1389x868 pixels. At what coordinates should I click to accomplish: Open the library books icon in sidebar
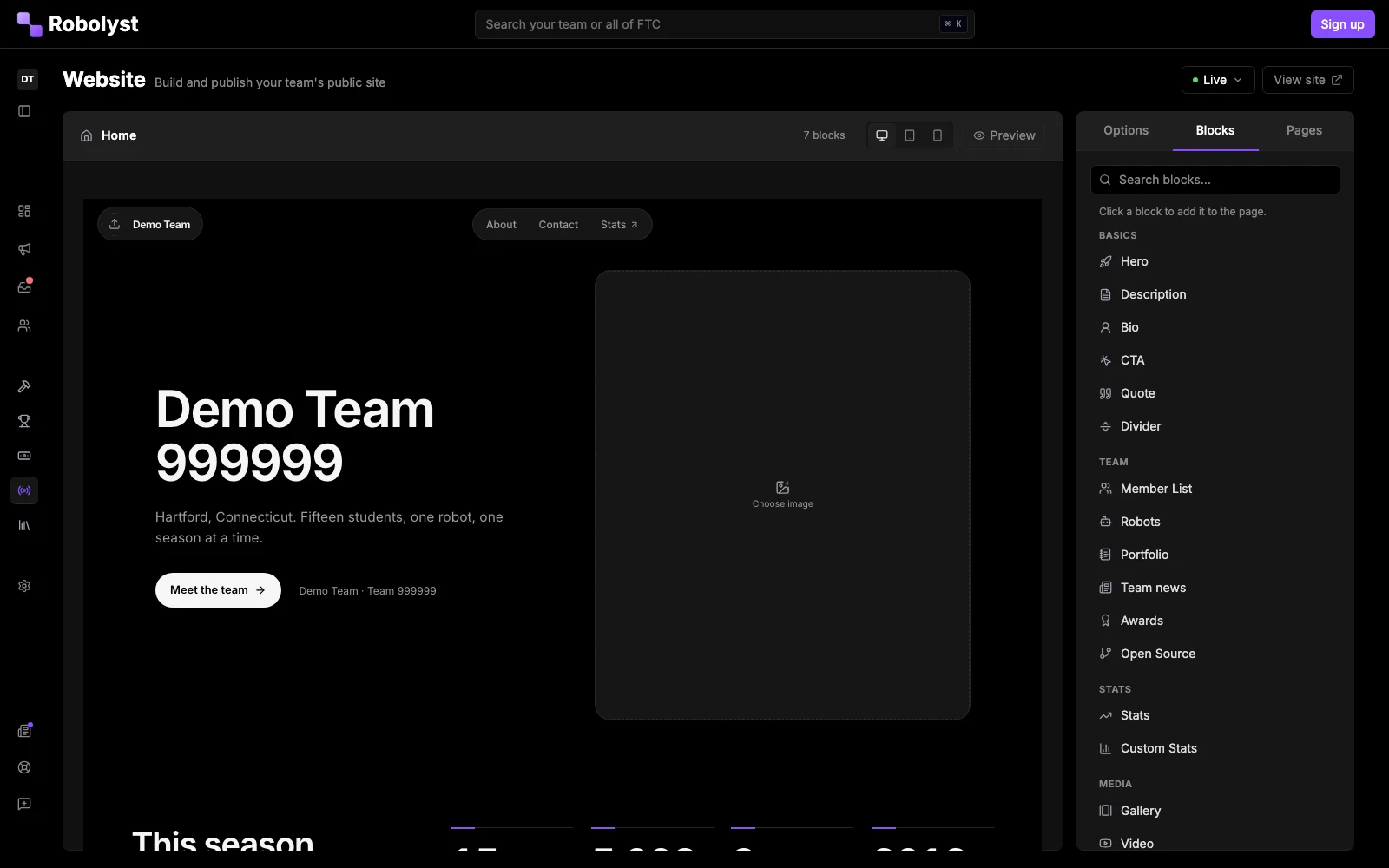(x=24, y=525)
